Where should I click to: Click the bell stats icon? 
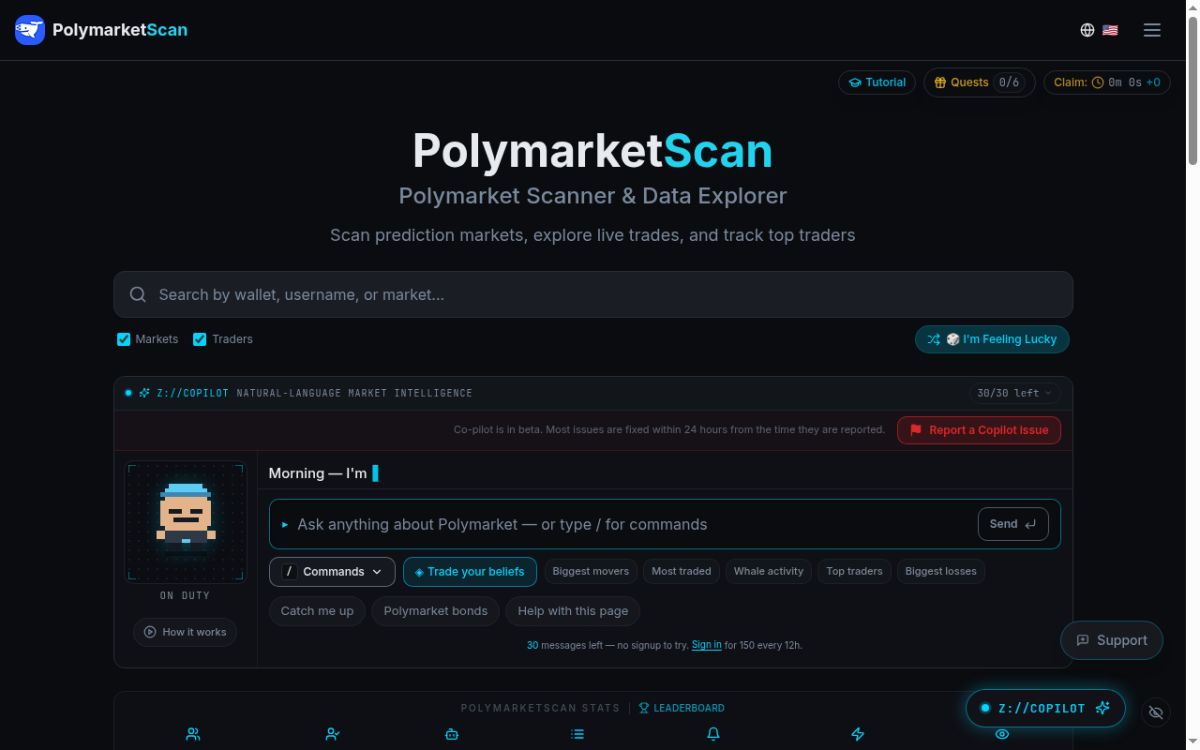[713, 734]
